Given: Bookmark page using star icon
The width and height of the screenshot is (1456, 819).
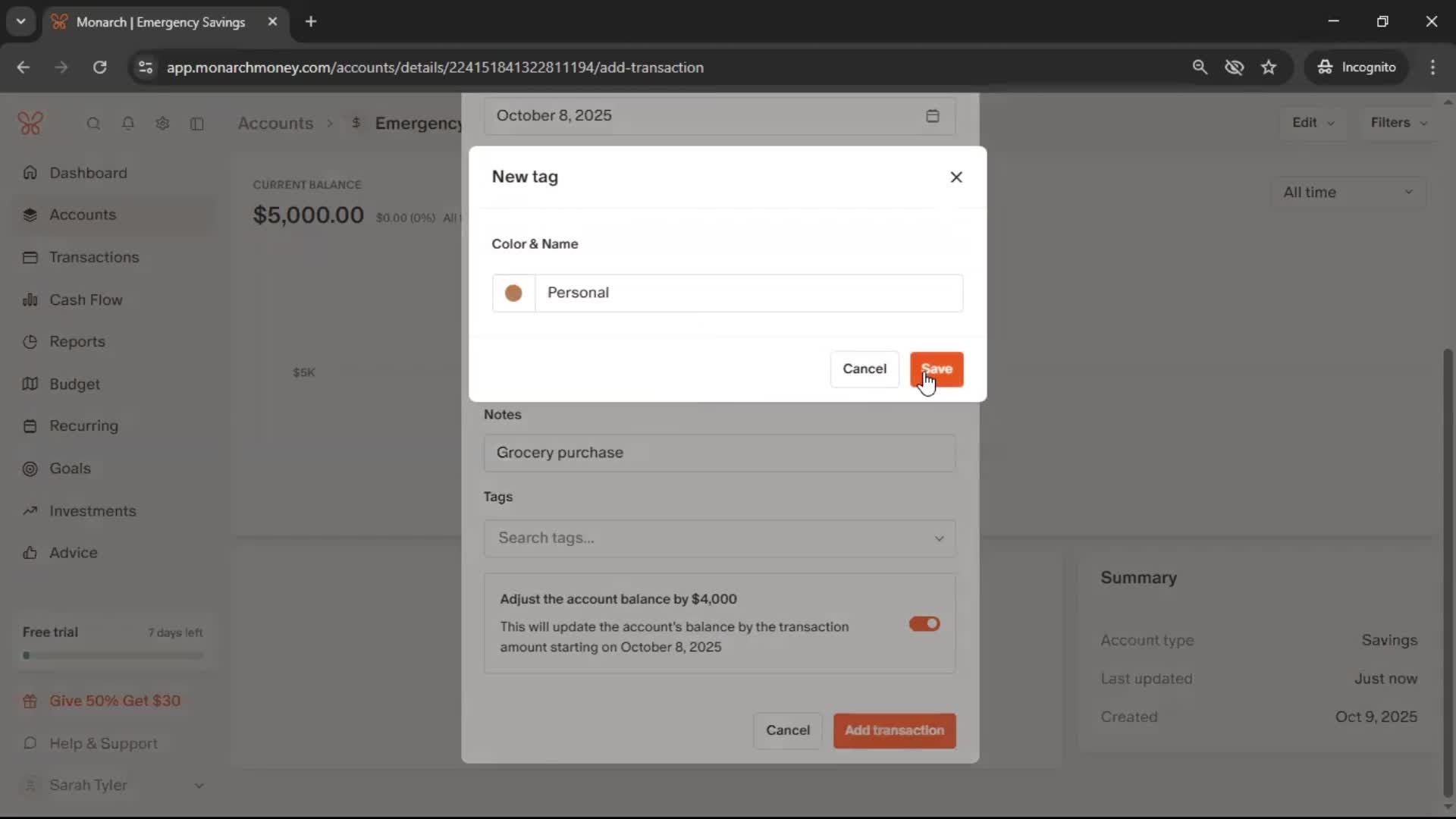Looking at the screenshot, I should pos(1269,67).
